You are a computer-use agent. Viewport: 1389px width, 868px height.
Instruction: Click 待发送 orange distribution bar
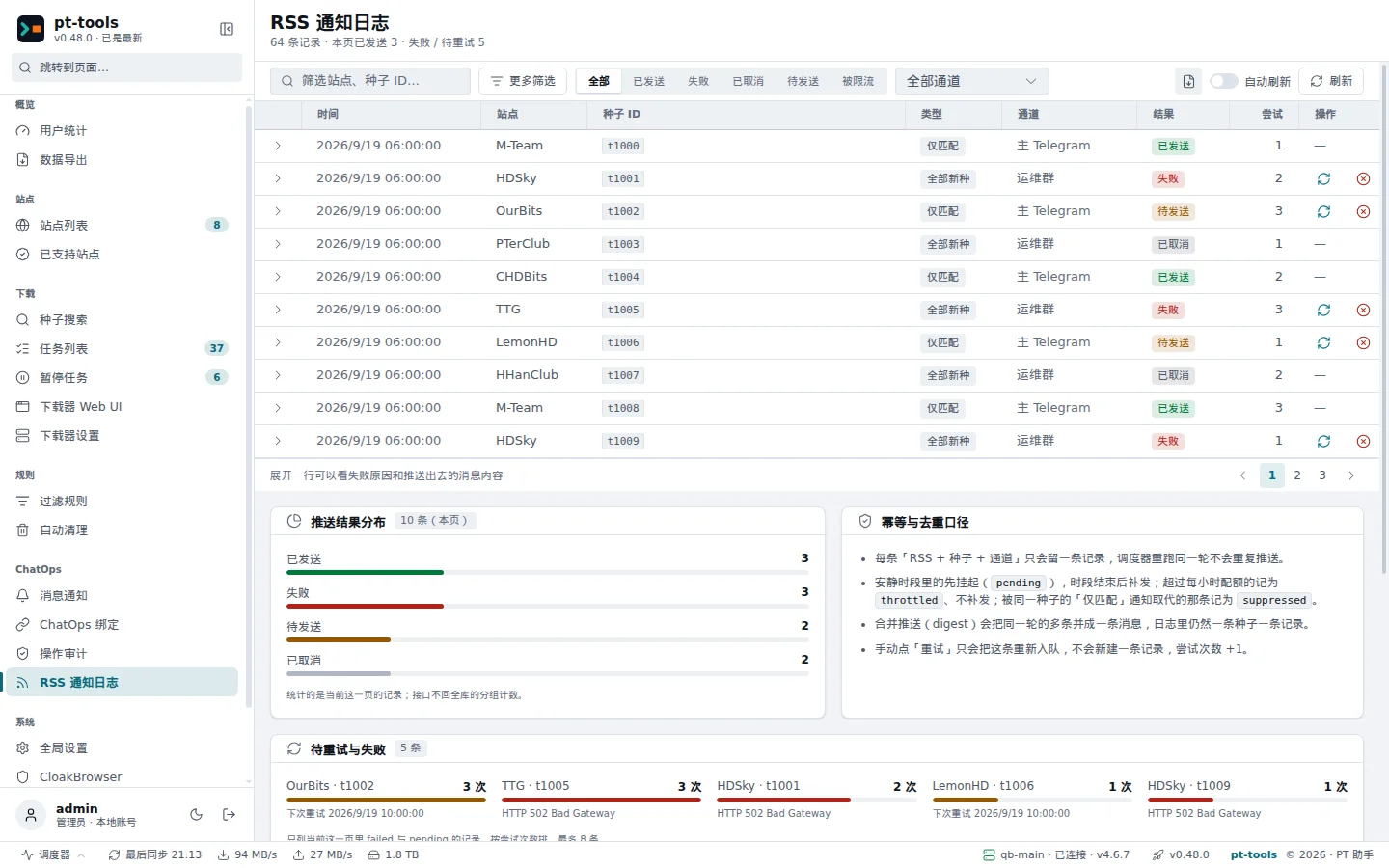(339, 640)
